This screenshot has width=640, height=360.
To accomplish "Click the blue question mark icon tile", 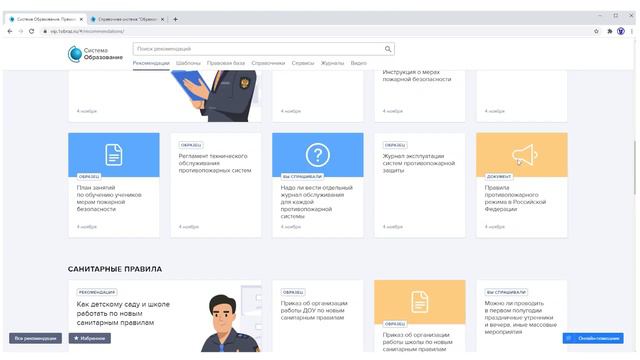I will pyautogui.click(x=318, y=155).
